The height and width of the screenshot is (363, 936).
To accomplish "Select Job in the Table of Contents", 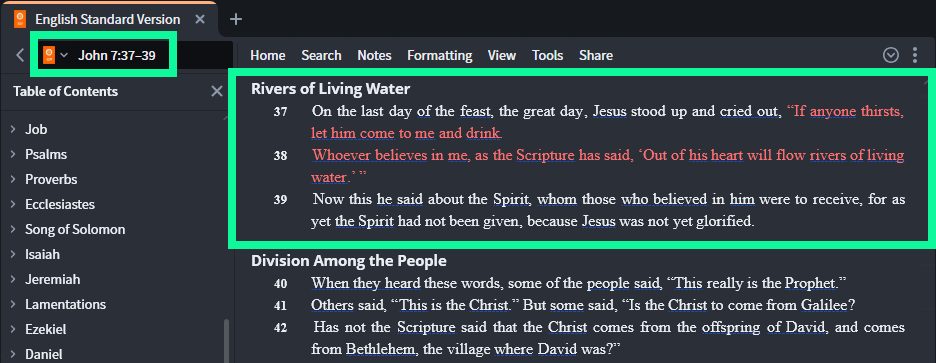I will tap(36, 130).
